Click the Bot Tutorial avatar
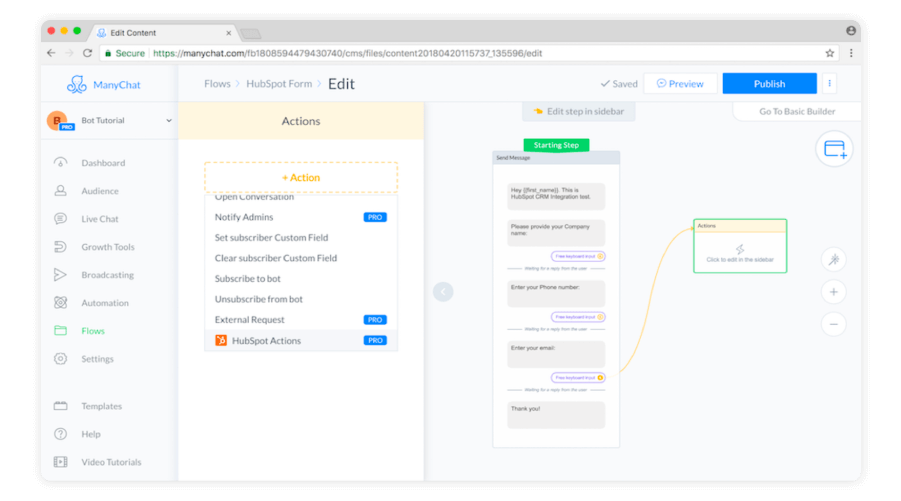Image resolution: width=901 pixels, height=501 pixels. pyautogui.click(x=59, y=121)
